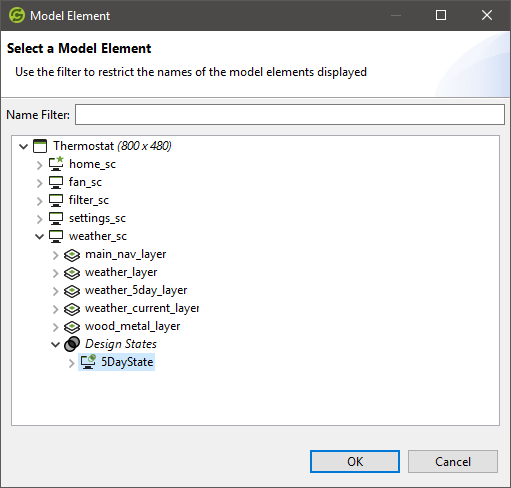The width and height of the screenshot is (511, 488).
Task: Click the weather_5day_layer layer icon
Action: tap(72, 291)
